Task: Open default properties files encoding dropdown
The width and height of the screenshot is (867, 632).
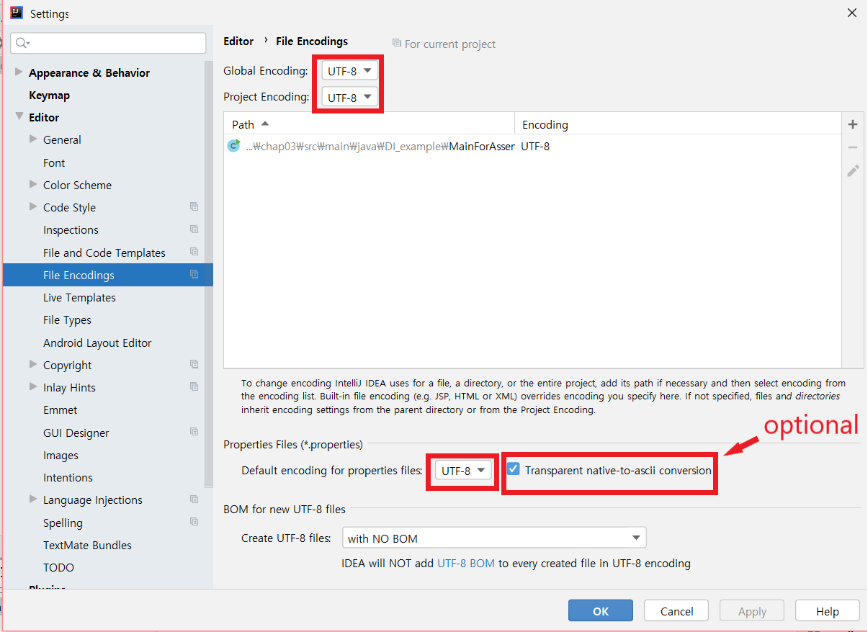Action: tap(463, 471)
